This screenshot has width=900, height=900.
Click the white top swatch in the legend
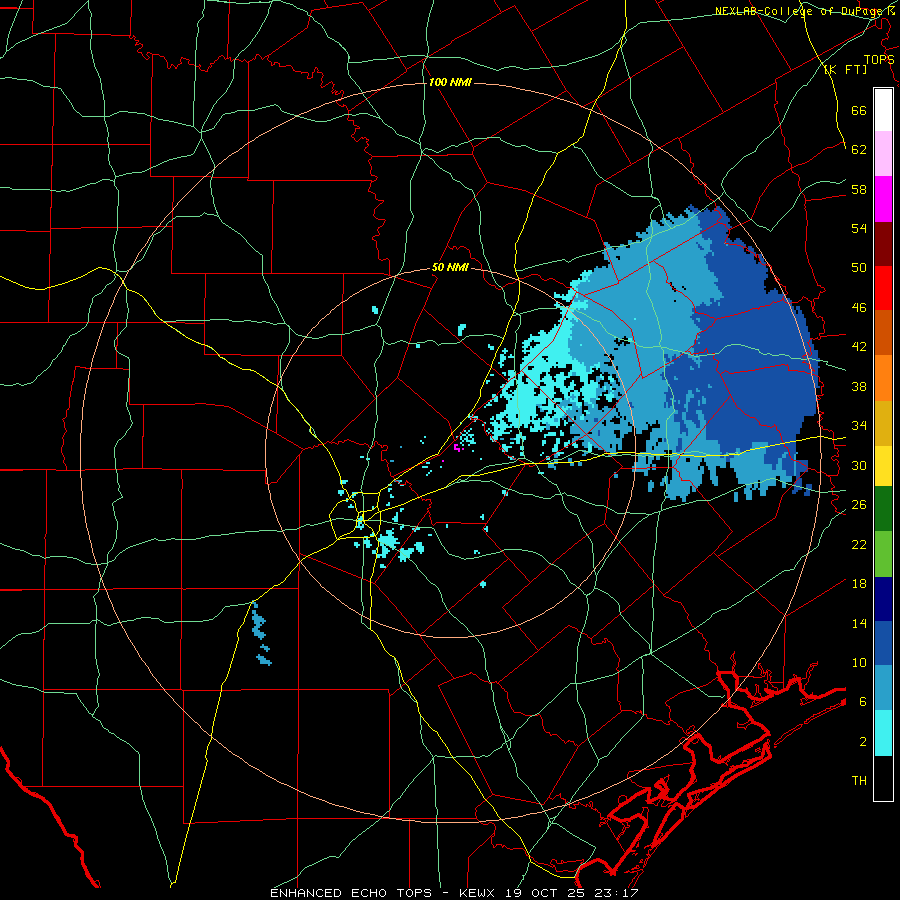[883, 110]
